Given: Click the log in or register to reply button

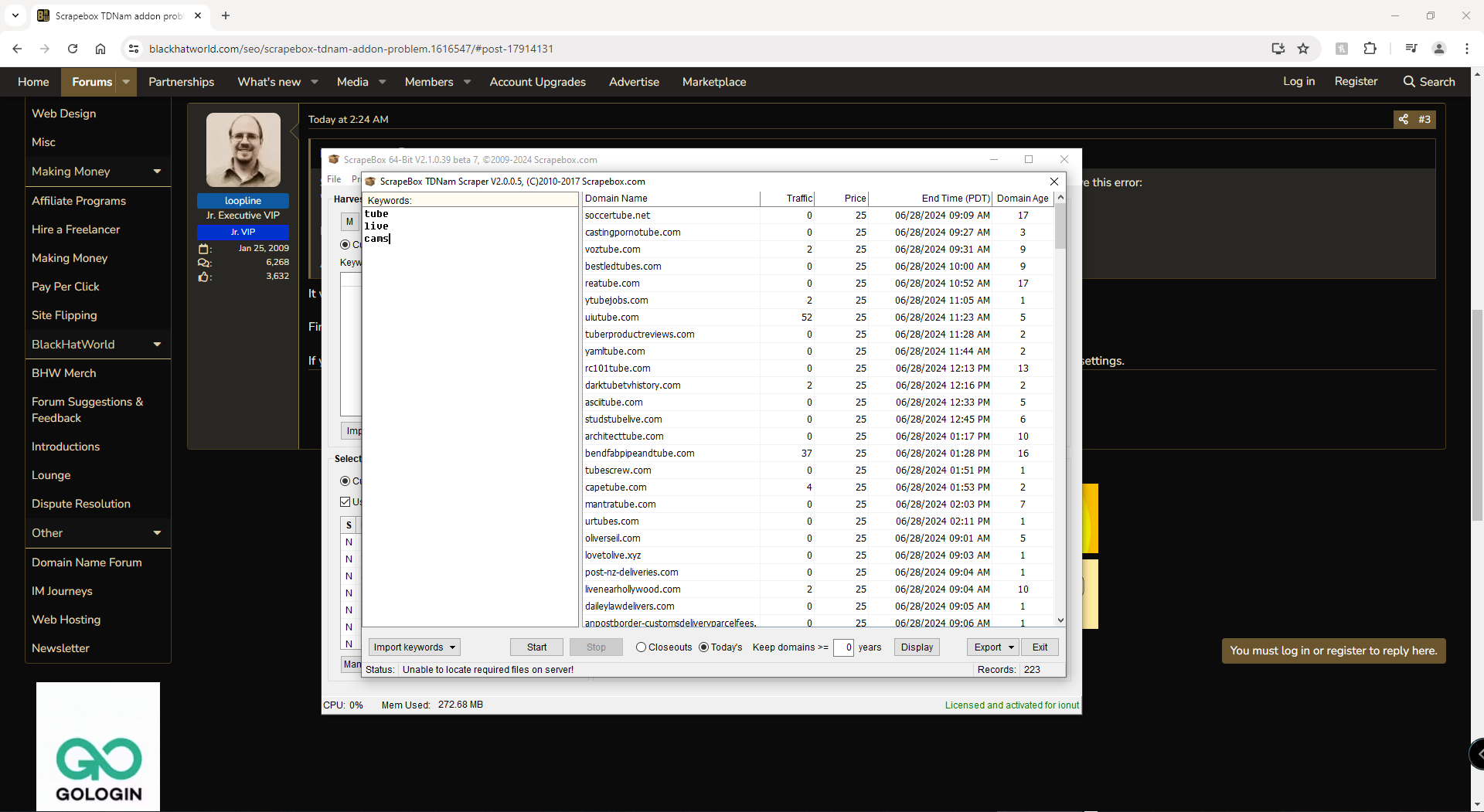Looking at the screenshot, I should pyautogui.click(x=1333, y=651).
